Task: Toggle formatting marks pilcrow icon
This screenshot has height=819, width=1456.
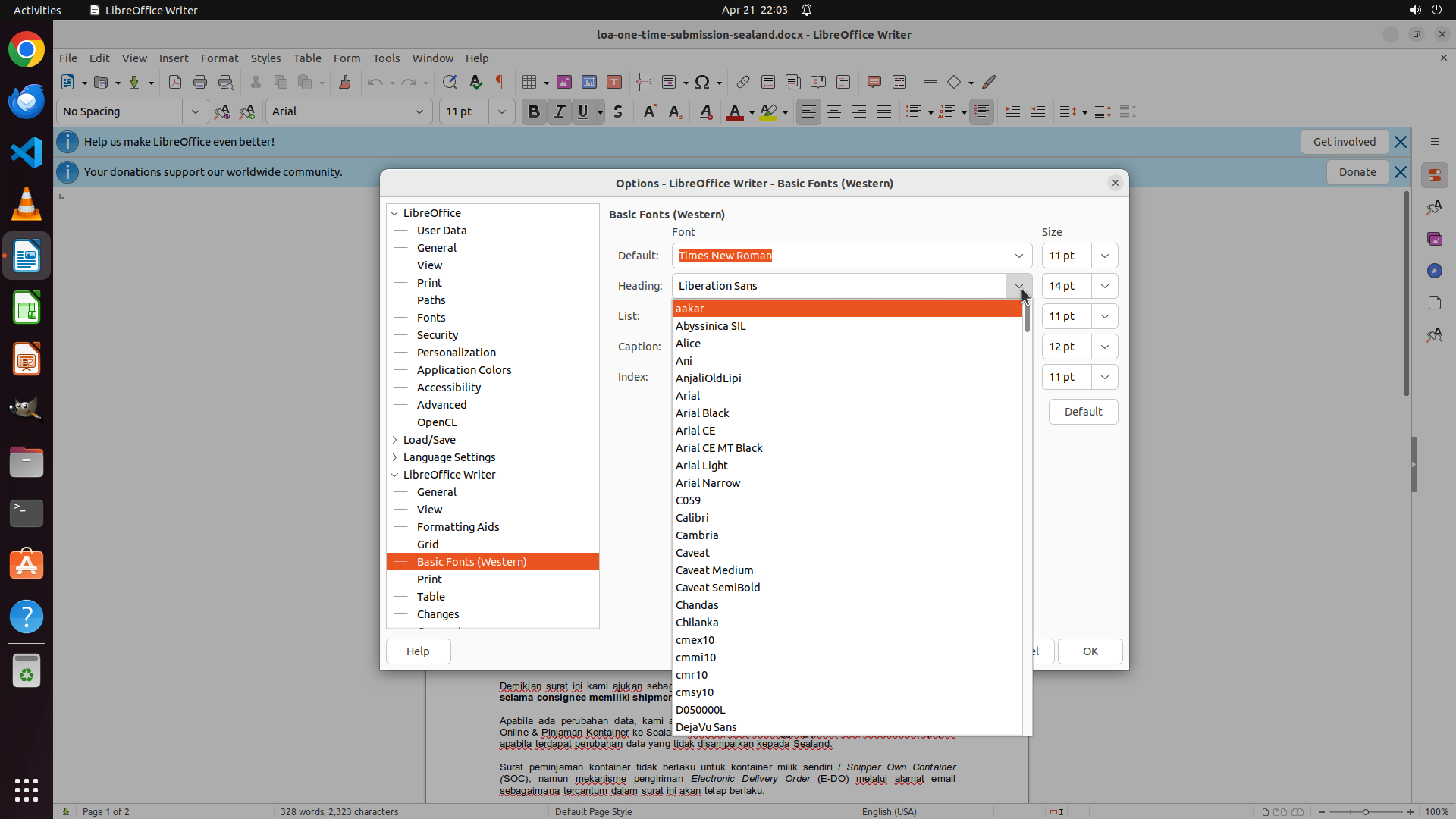Action: click(x=500, y=82)
